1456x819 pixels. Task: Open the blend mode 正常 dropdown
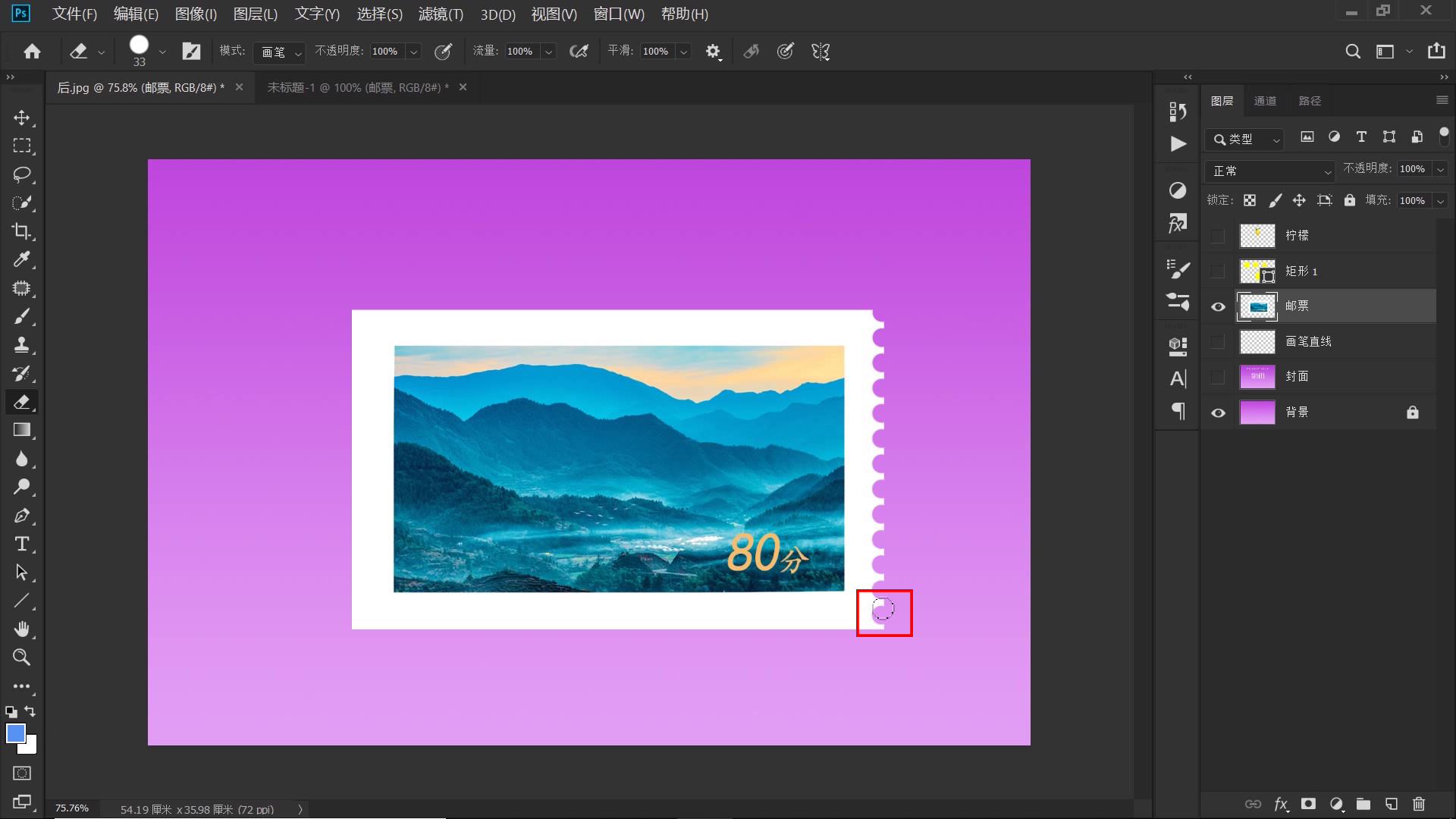pos(1269,171)
